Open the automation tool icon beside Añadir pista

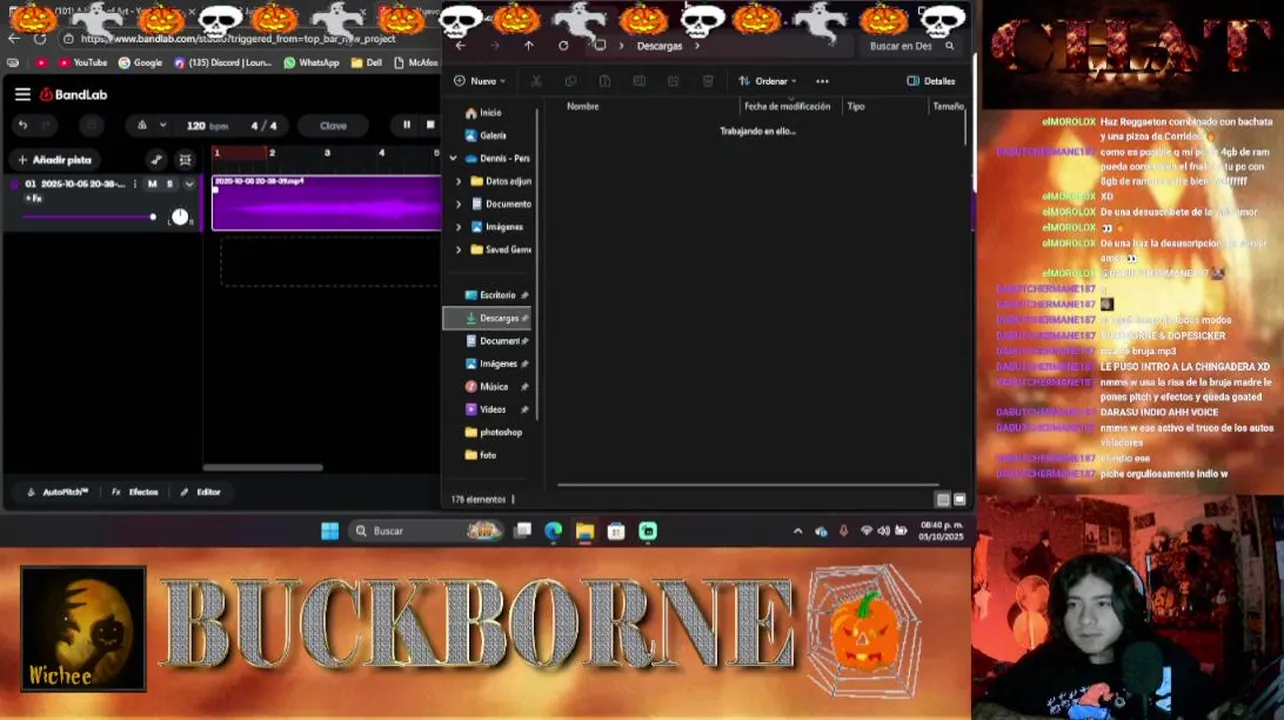click(156, 160)
